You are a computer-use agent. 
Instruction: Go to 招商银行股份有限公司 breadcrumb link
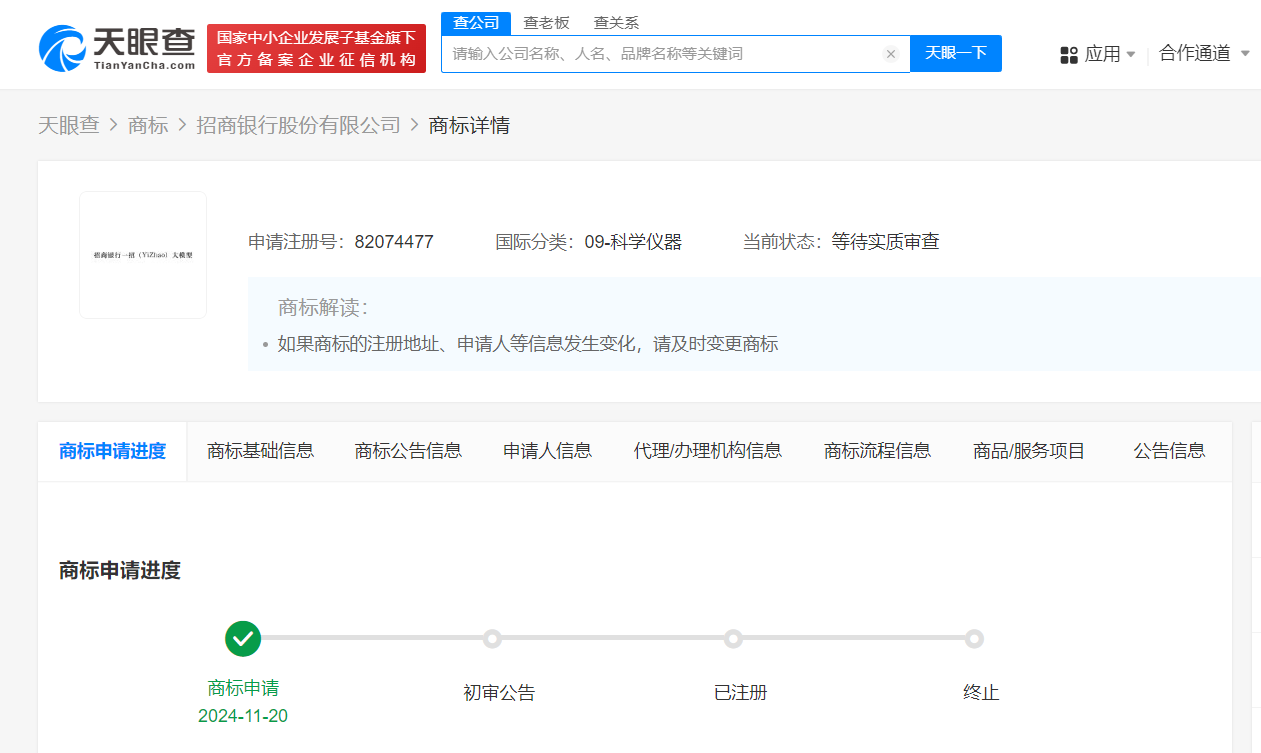coord(298,125)
